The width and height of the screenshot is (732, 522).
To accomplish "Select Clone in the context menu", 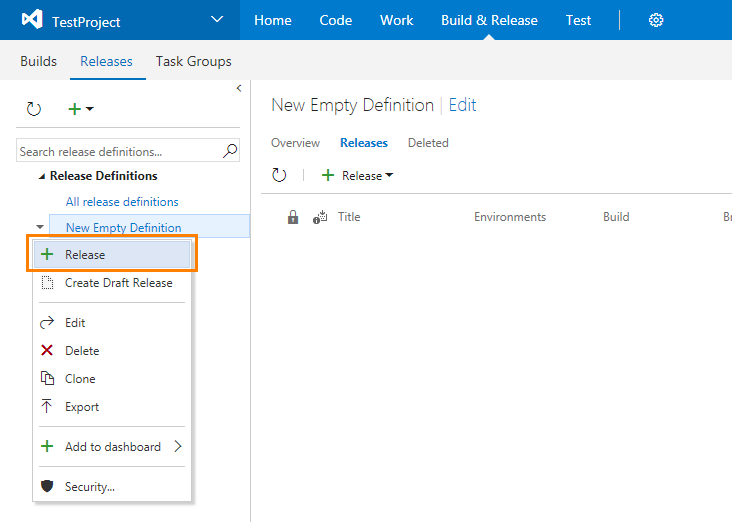I will pyautogui.click(x=80, y=379).
